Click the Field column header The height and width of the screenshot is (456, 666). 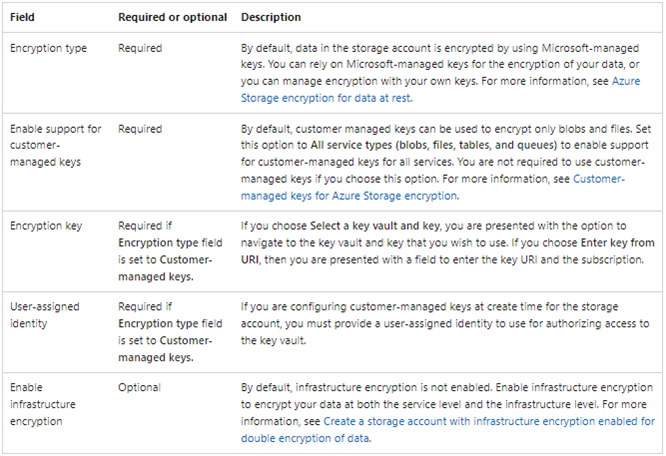coord(25,18)
